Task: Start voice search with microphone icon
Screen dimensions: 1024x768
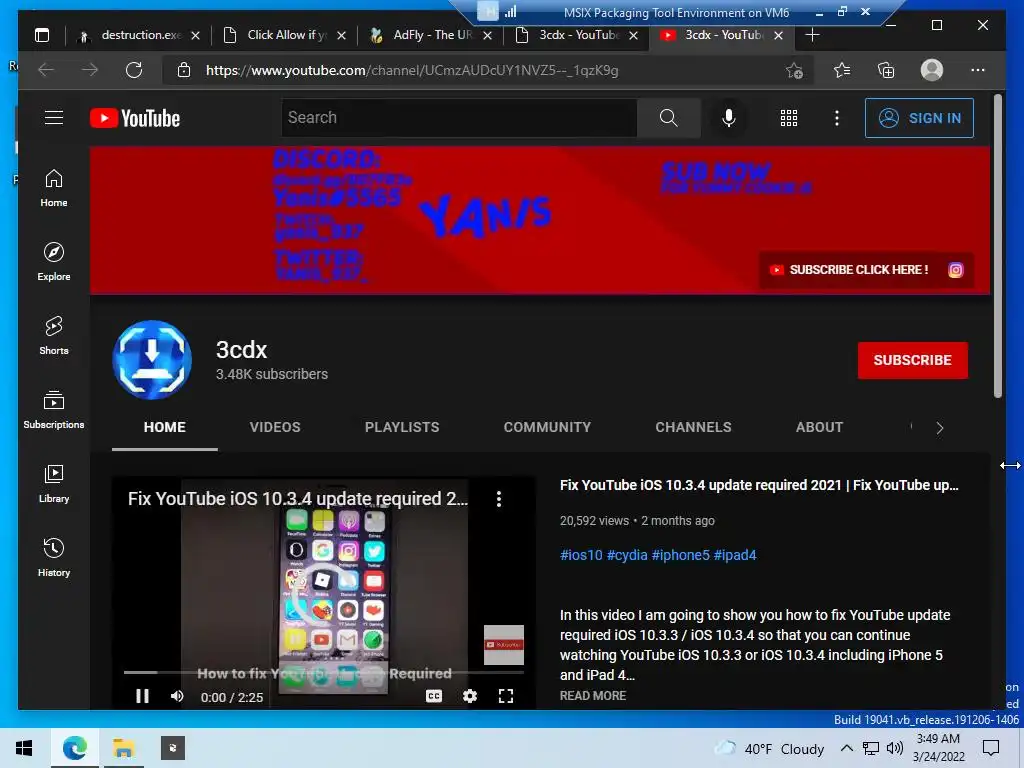Action: pos(729,118)
